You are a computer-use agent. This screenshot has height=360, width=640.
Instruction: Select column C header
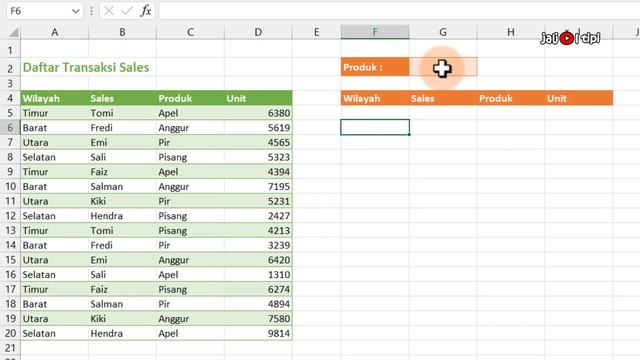coord(190,32)
